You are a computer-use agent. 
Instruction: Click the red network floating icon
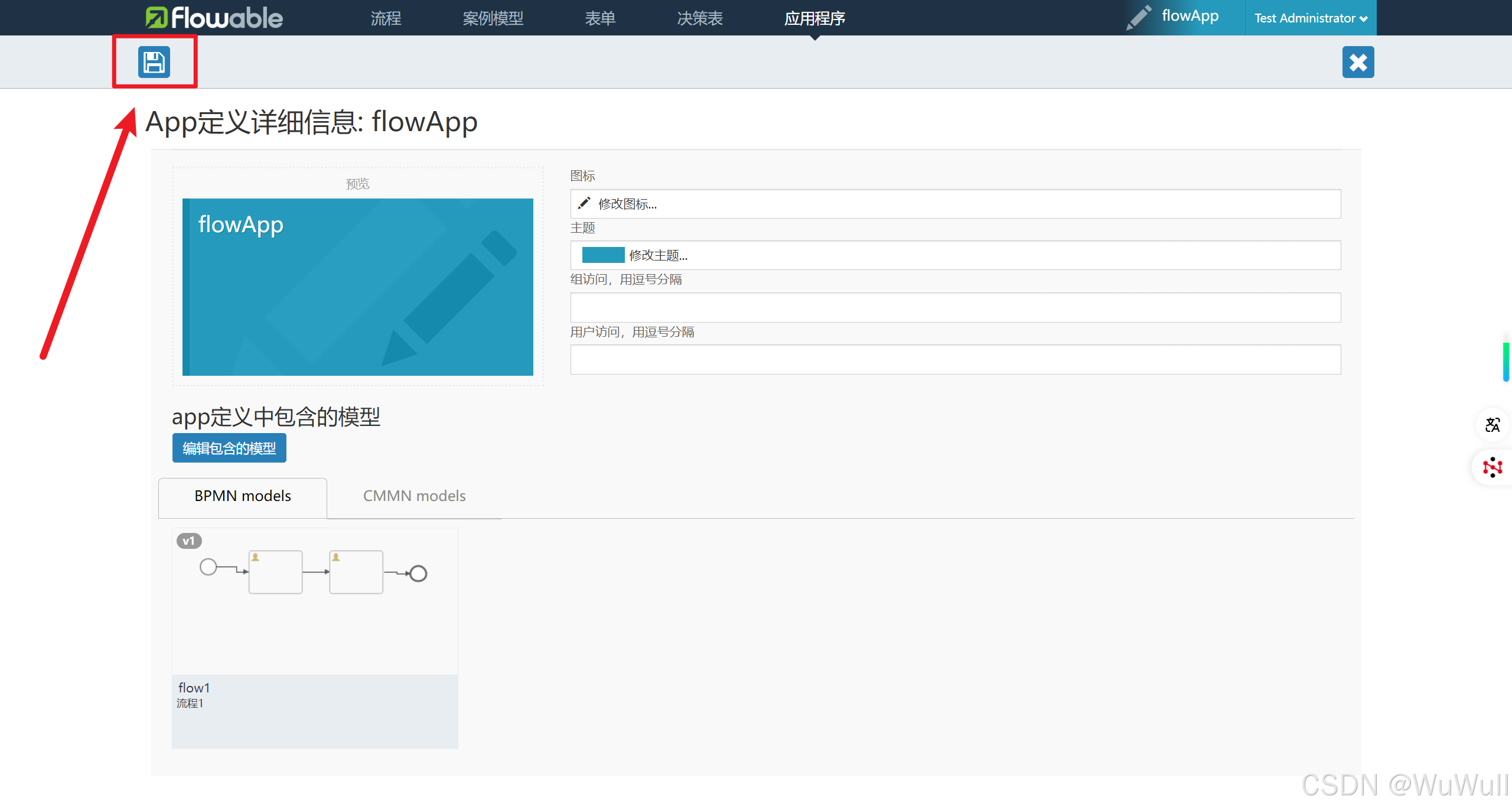[x=1493, y=467]
